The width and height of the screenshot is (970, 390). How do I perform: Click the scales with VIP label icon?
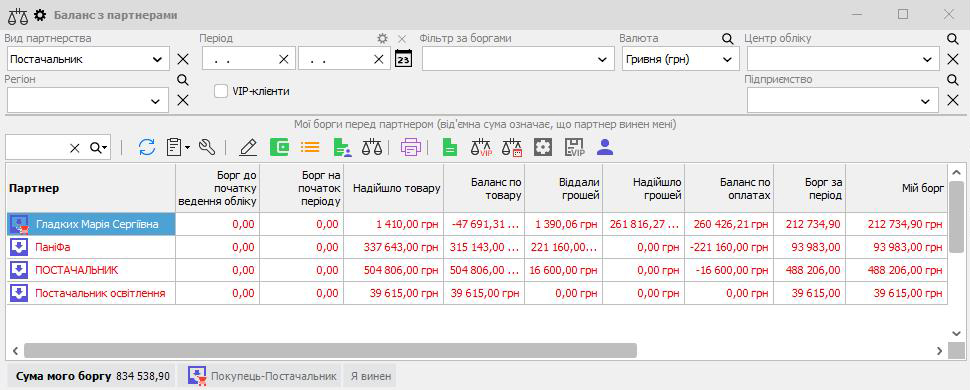point(481,147)
